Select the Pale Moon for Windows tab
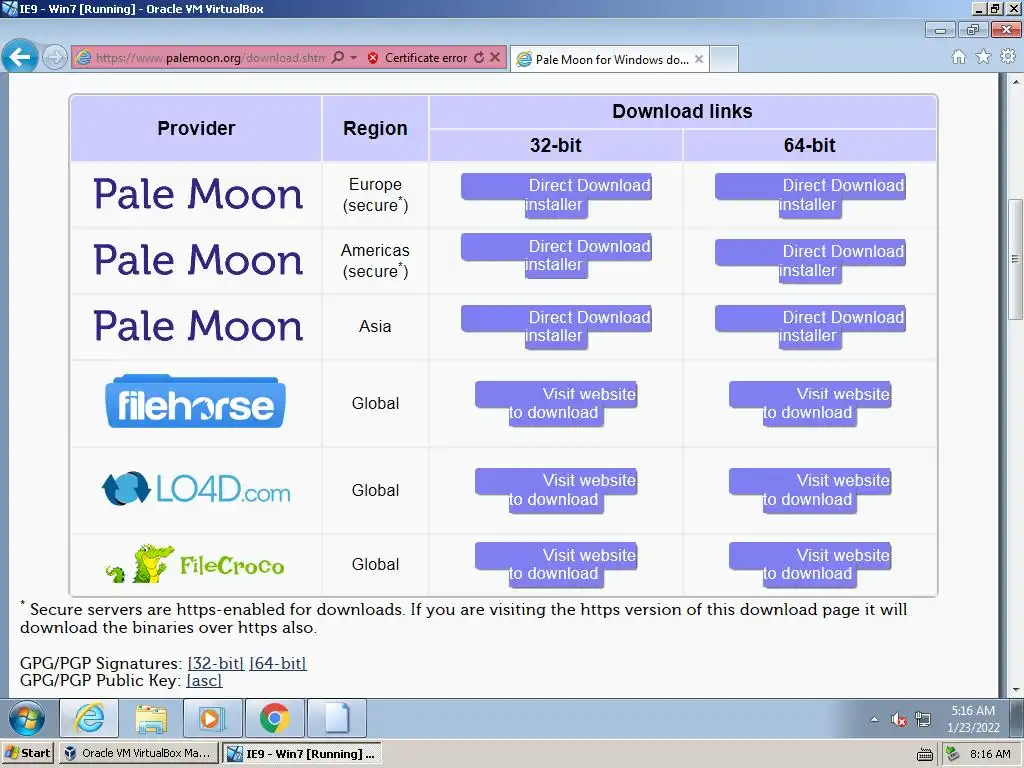Image resolution: width=1024 pixels, height=768 pixels. [x=610, y=59]
